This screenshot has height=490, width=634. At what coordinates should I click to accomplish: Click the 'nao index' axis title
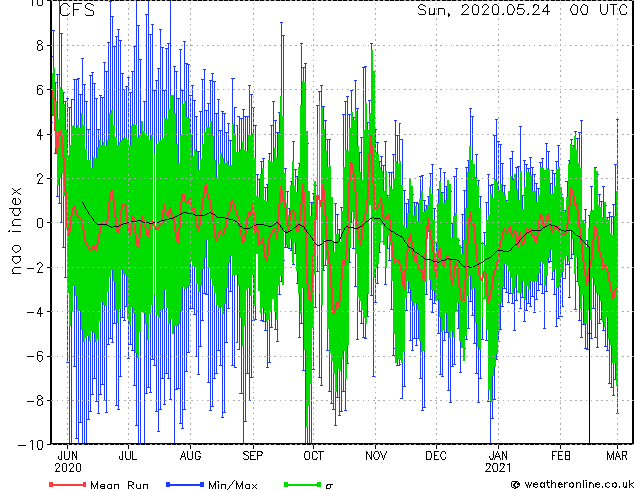(x=15, y=231)
